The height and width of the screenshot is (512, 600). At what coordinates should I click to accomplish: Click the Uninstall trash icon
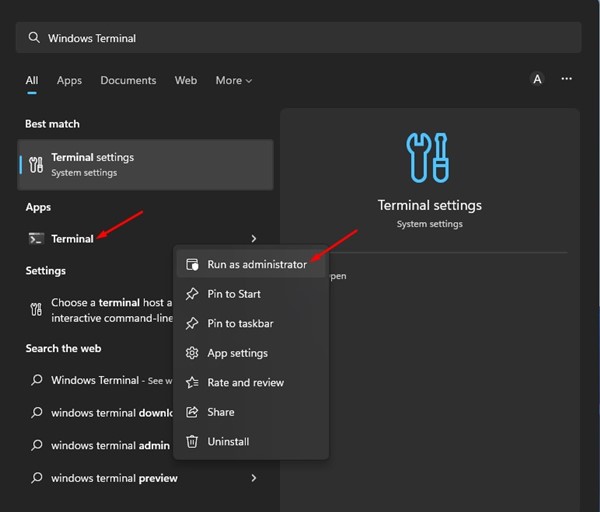191,441
